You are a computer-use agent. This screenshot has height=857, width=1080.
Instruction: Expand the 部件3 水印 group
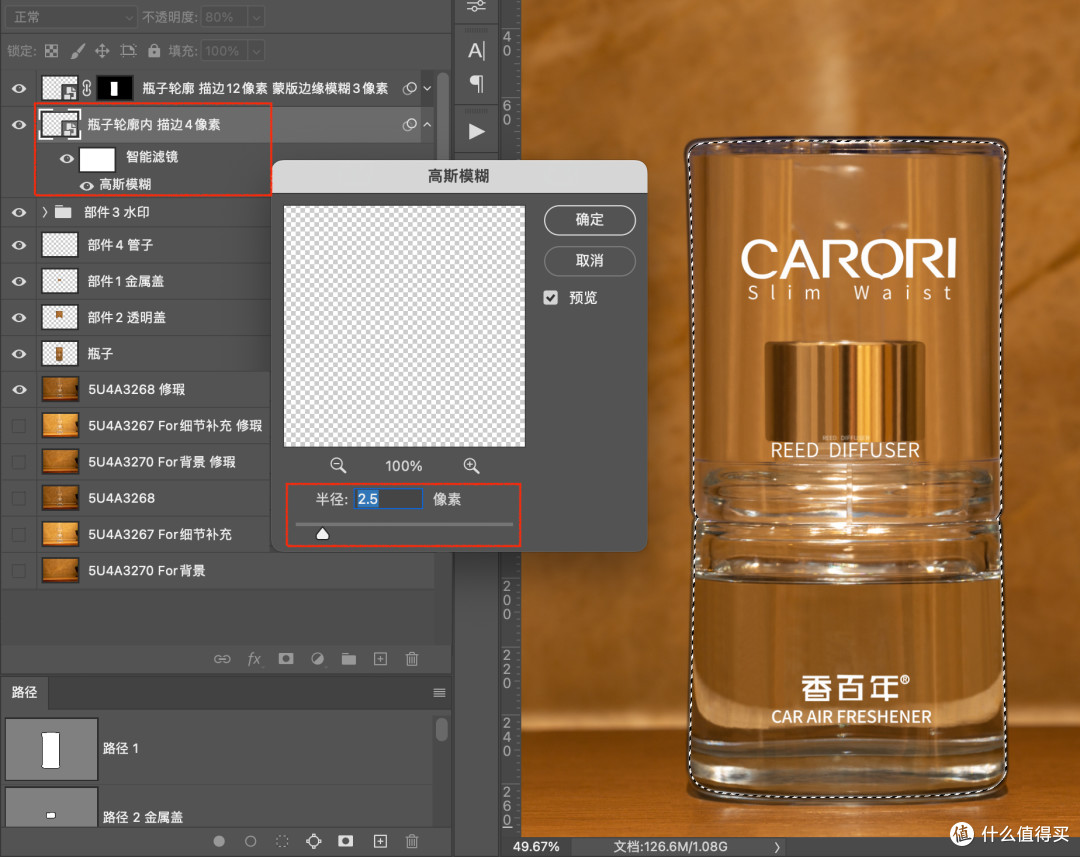[x=45, y=211]
